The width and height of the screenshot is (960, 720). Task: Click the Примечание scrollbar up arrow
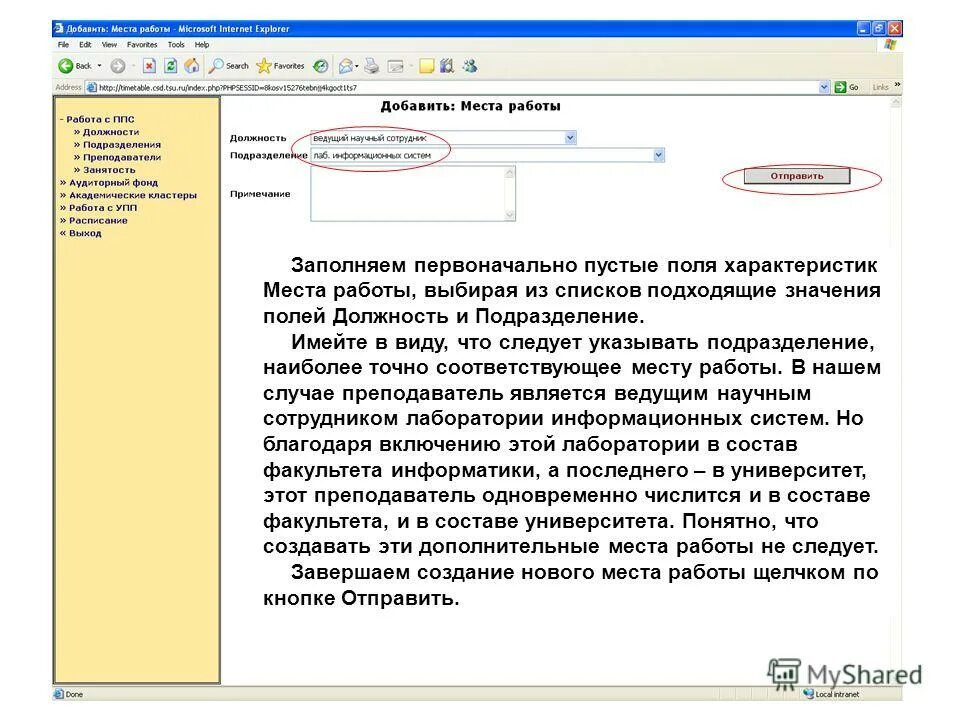coord(509,173)
